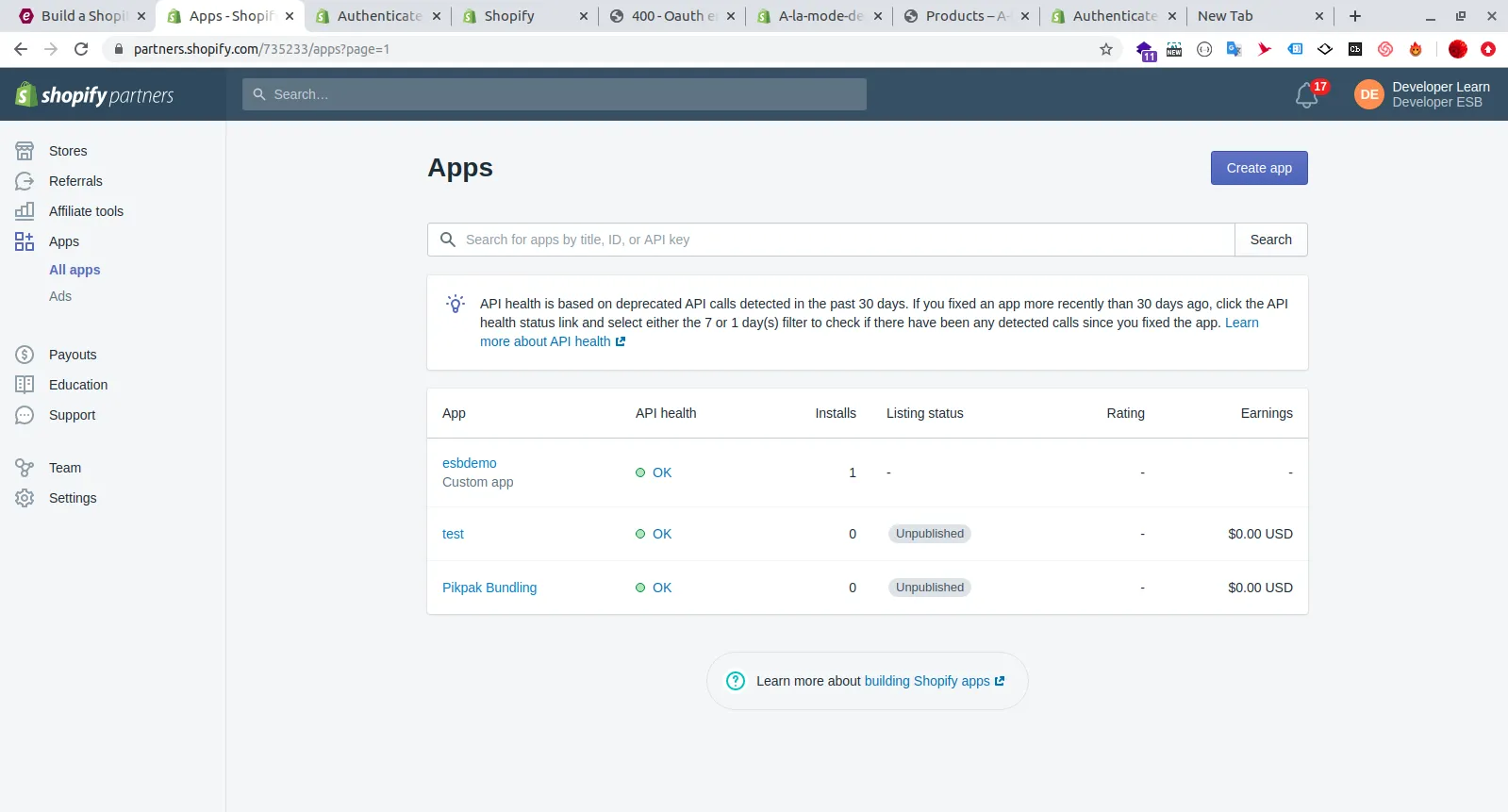Focus the search apps by title field
1508x812 pixels.
click(x=831, y=240)
